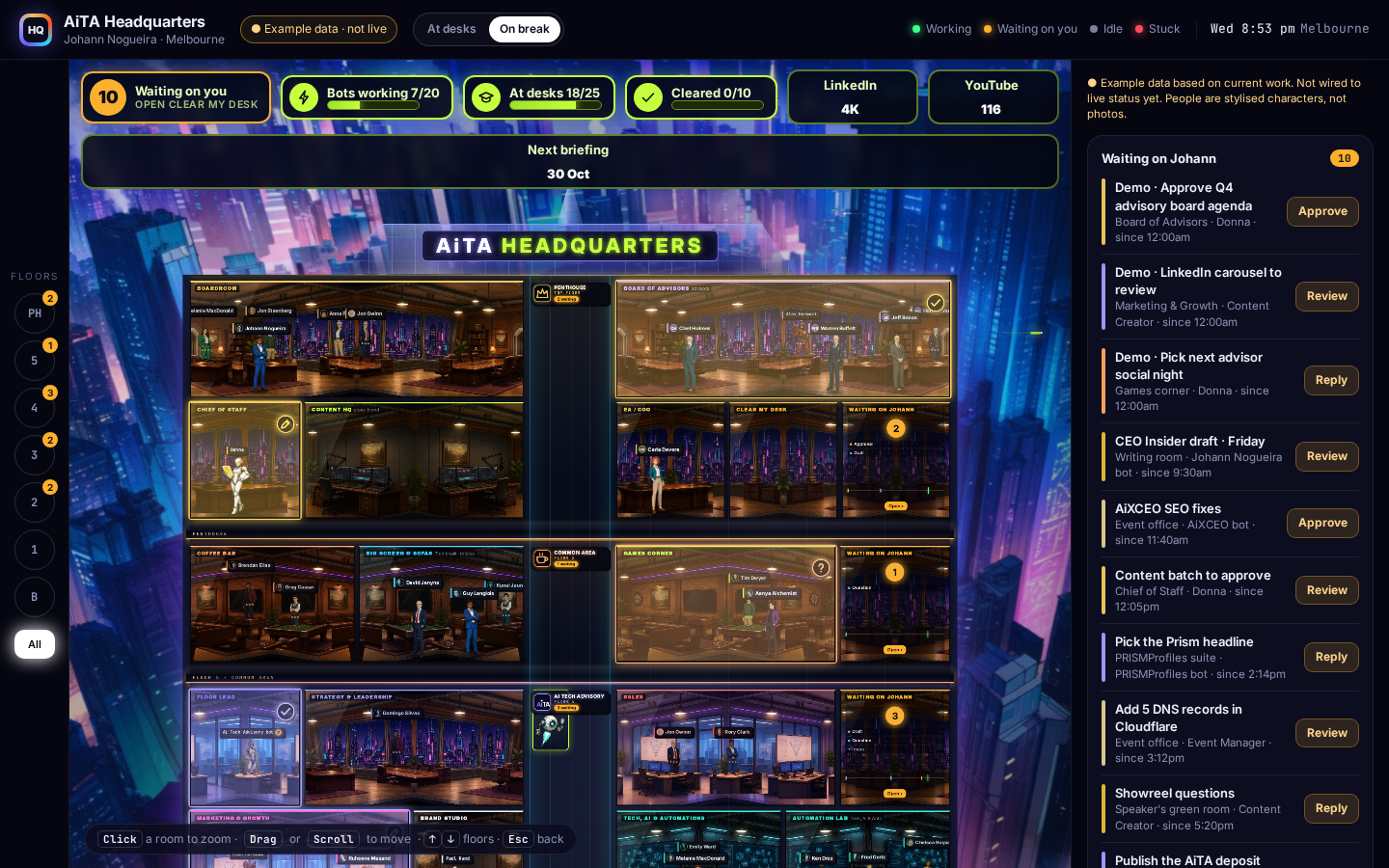Select floor 3
Viewport: 1389px width, 868px height.
point(35,455)
